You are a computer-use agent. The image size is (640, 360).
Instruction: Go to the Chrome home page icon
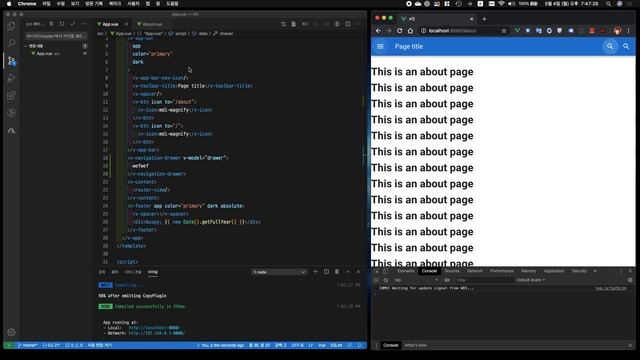(x=410, y=31)
